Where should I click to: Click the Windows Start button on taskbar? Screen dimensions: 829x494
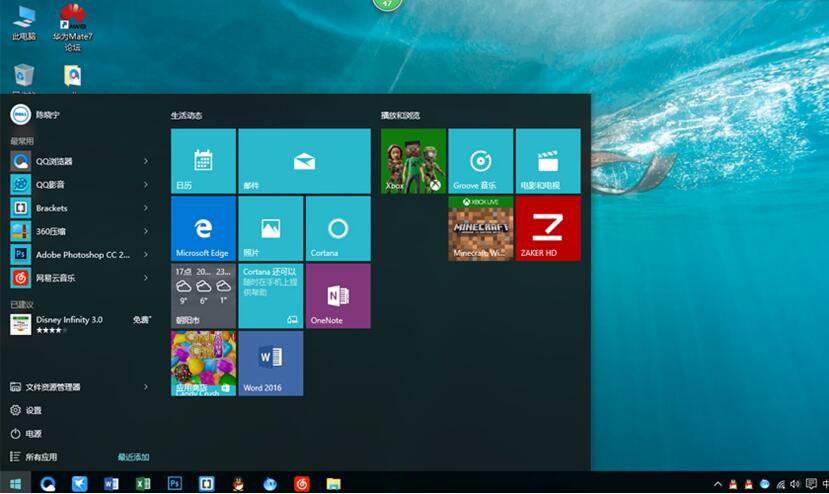pos(15,483)
